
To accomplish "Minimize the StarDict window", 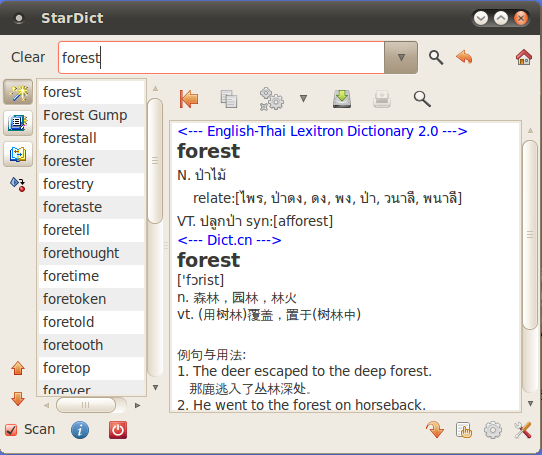I will [481, 18].
